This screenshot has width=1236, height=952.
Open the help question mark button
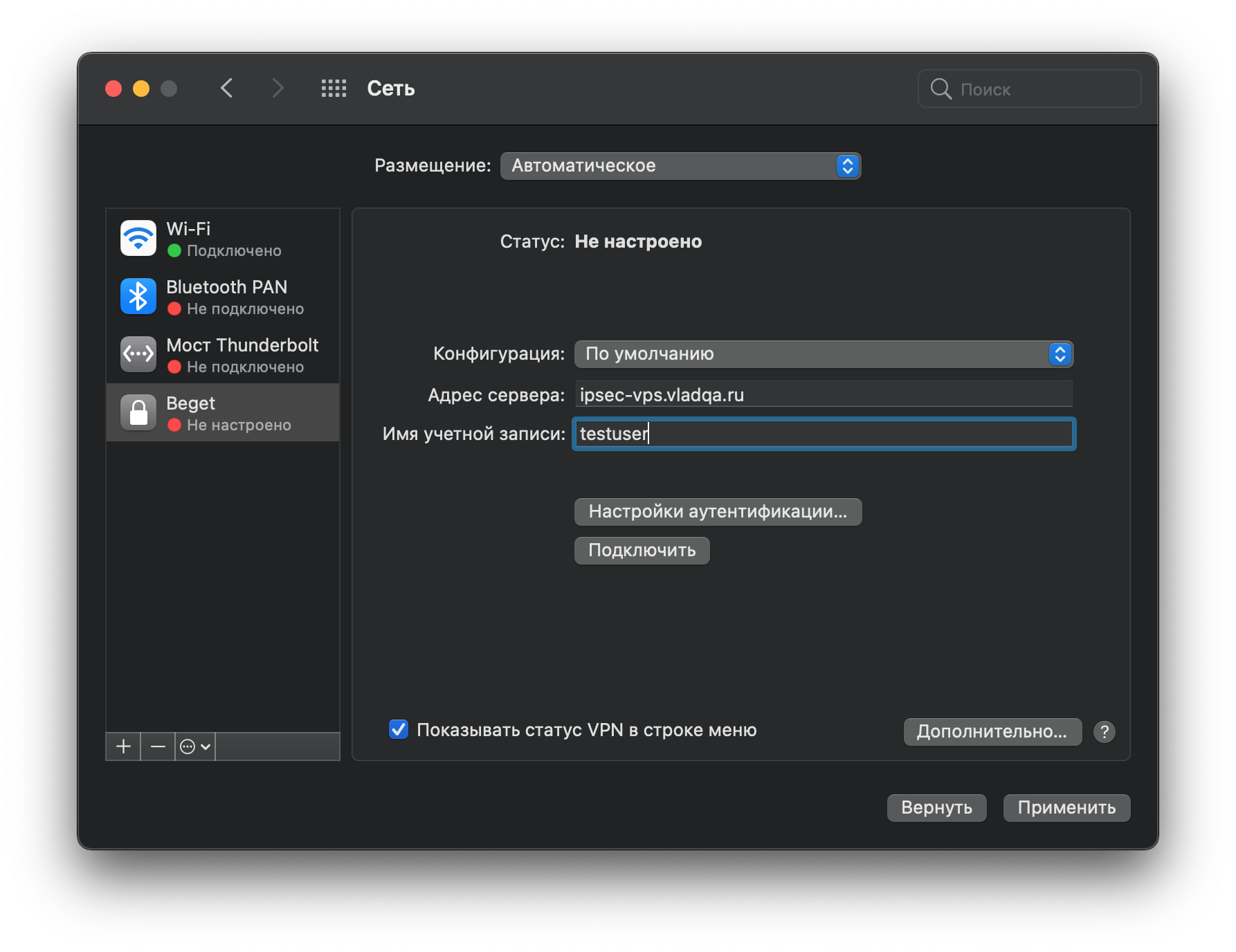pyautogui.click(x=1105, y=731)
